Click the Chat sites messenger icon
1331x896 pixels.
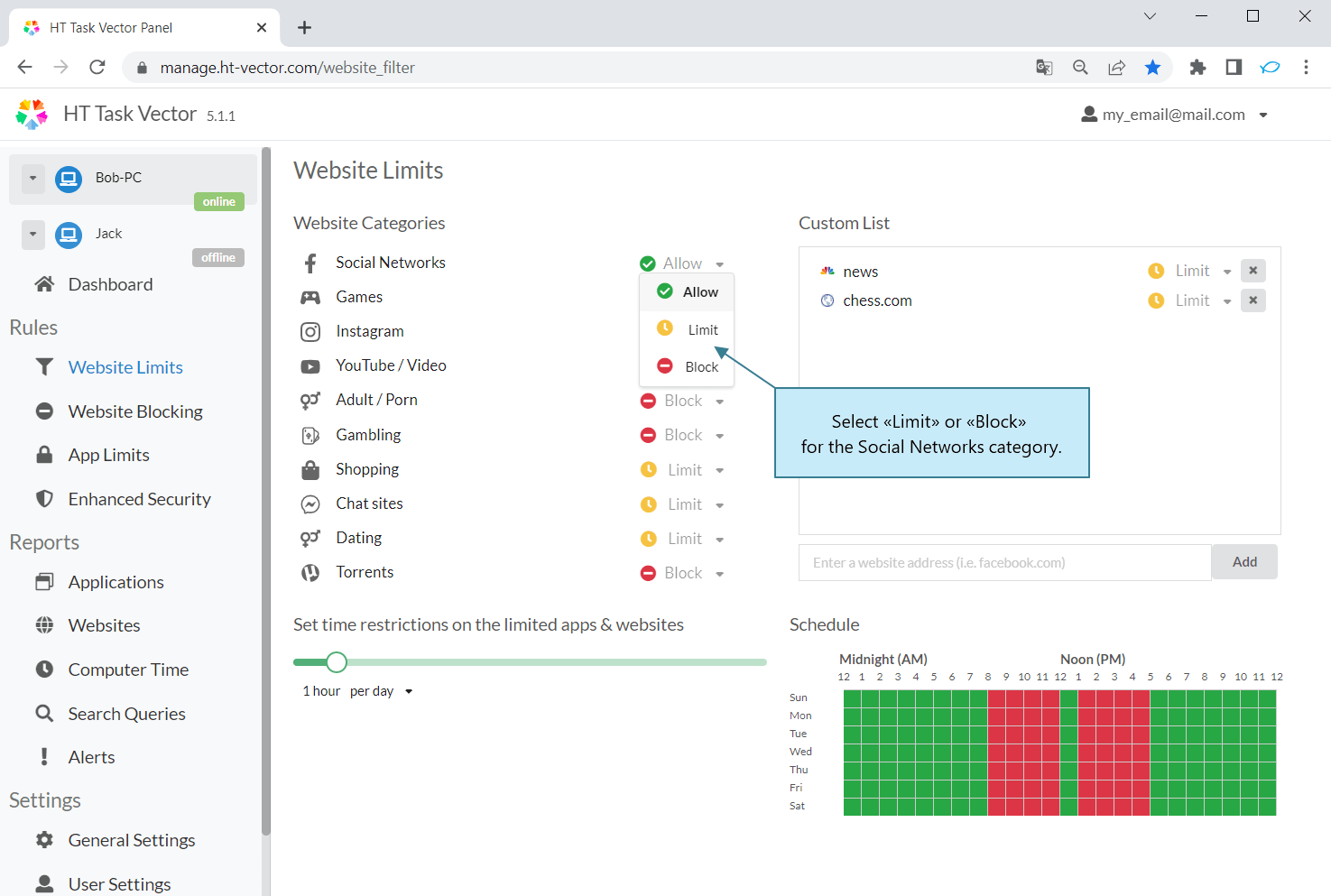[310, 504]
